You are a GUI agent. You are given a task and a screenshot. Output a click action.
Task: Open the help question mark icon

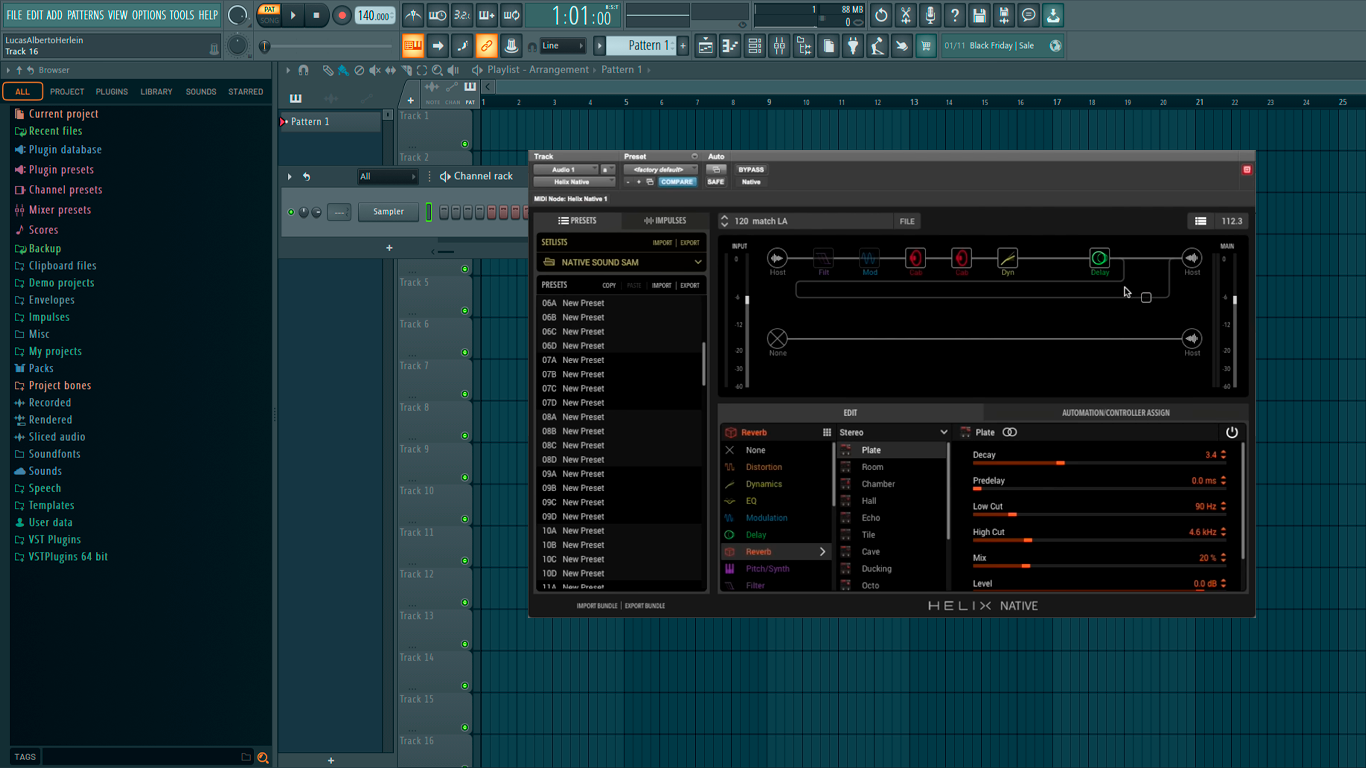tap(954, 16)
